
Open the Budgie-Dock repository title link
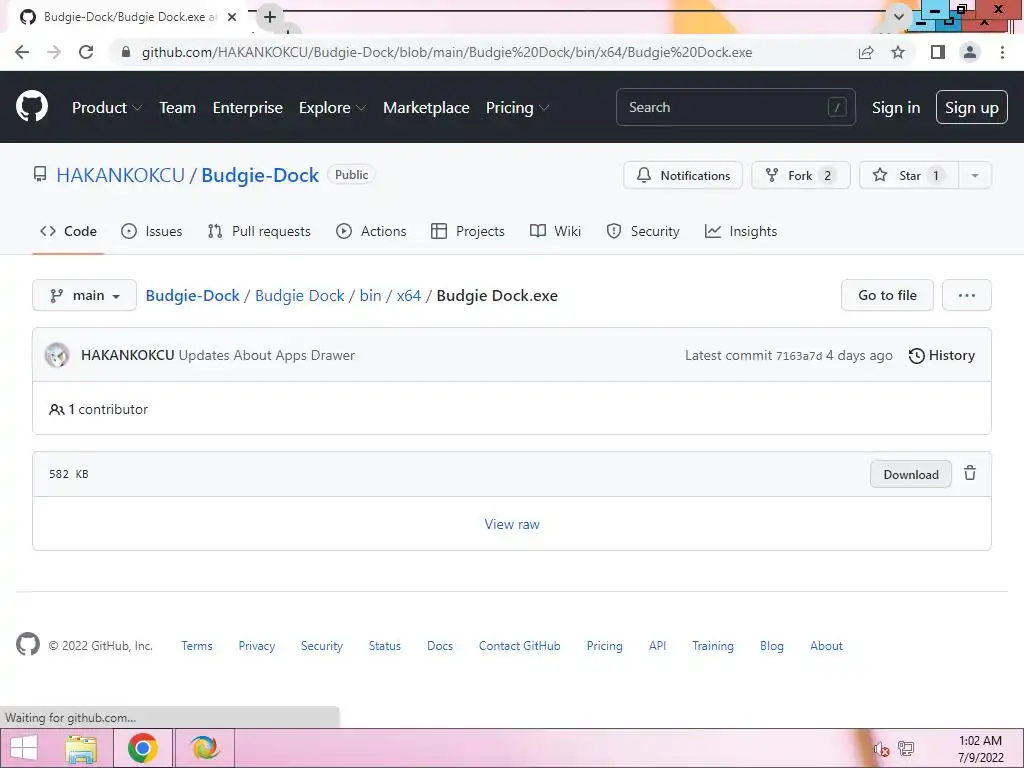pos(260,175)
